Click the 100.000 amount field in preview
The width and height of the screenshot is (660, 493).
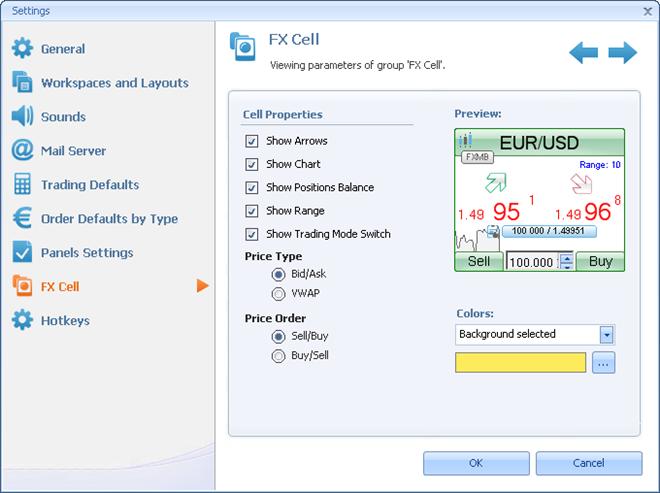coord(532,262)
